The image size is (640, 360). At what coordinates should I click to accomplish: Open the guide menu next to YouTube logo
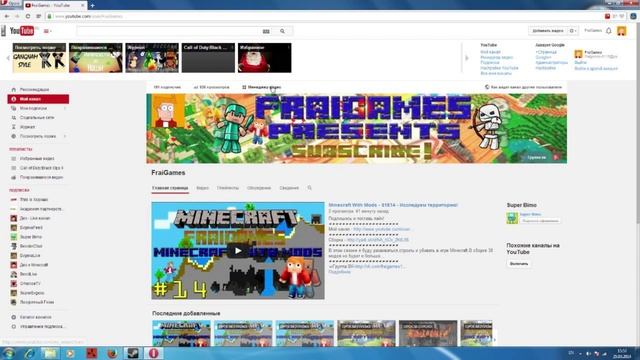coord(48,31)
